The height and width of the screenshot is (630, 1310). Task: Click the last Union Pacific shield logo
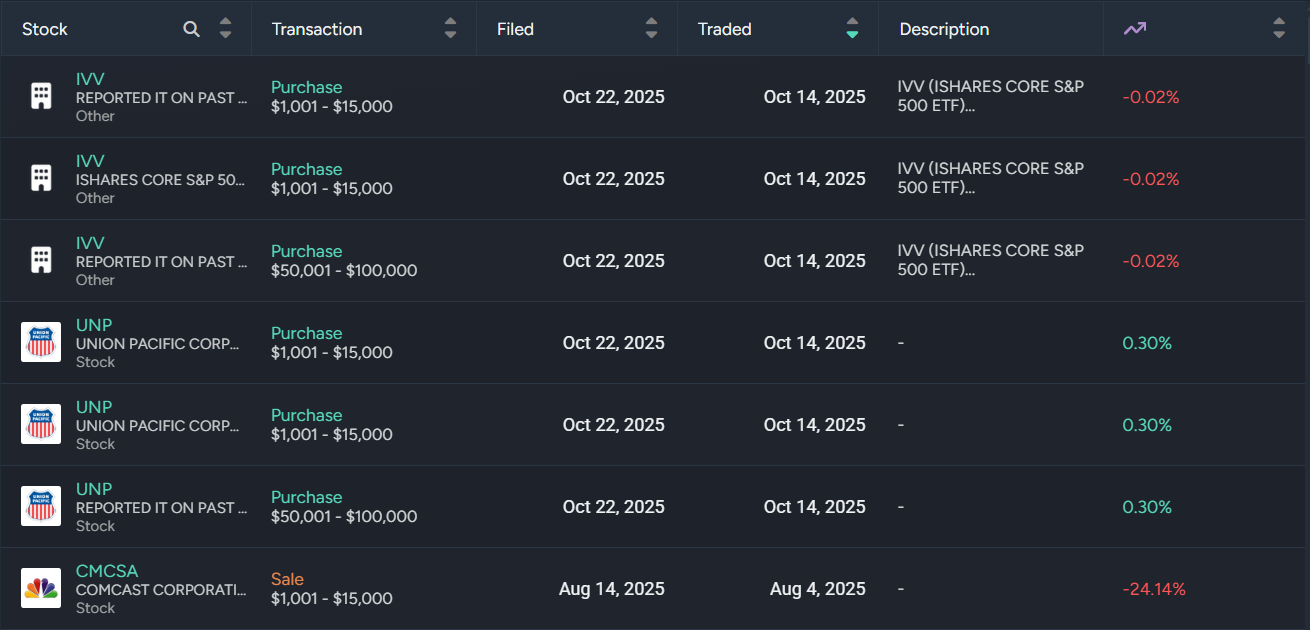[x=41, y=506]
